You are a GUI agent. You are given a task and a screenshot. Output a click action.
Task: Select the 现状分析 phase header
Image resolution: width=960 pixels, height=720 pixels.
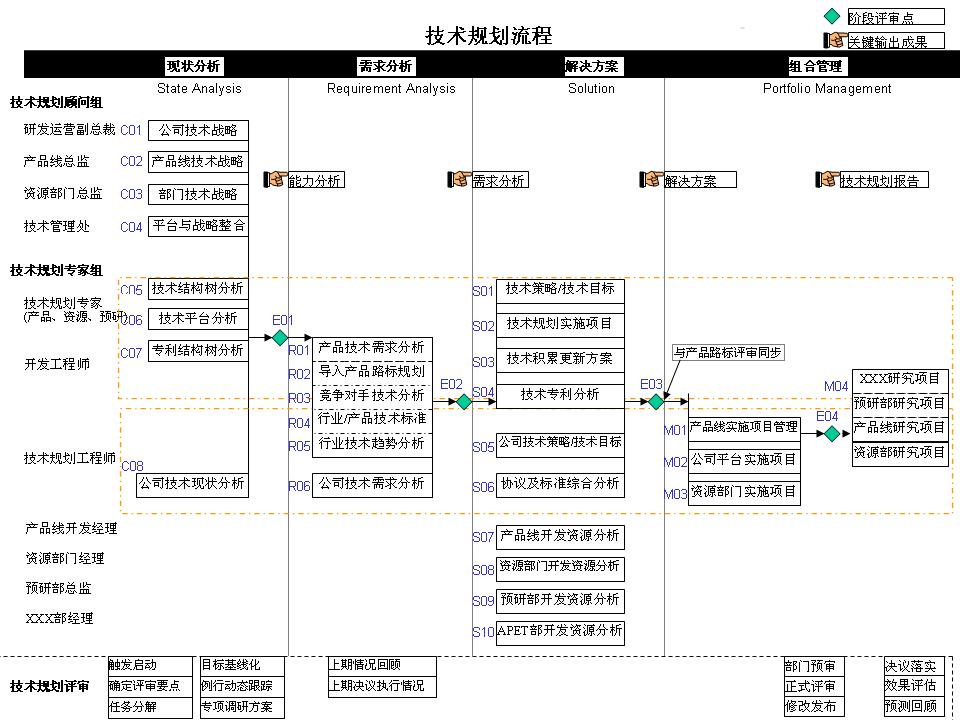[x=193, y=66]
